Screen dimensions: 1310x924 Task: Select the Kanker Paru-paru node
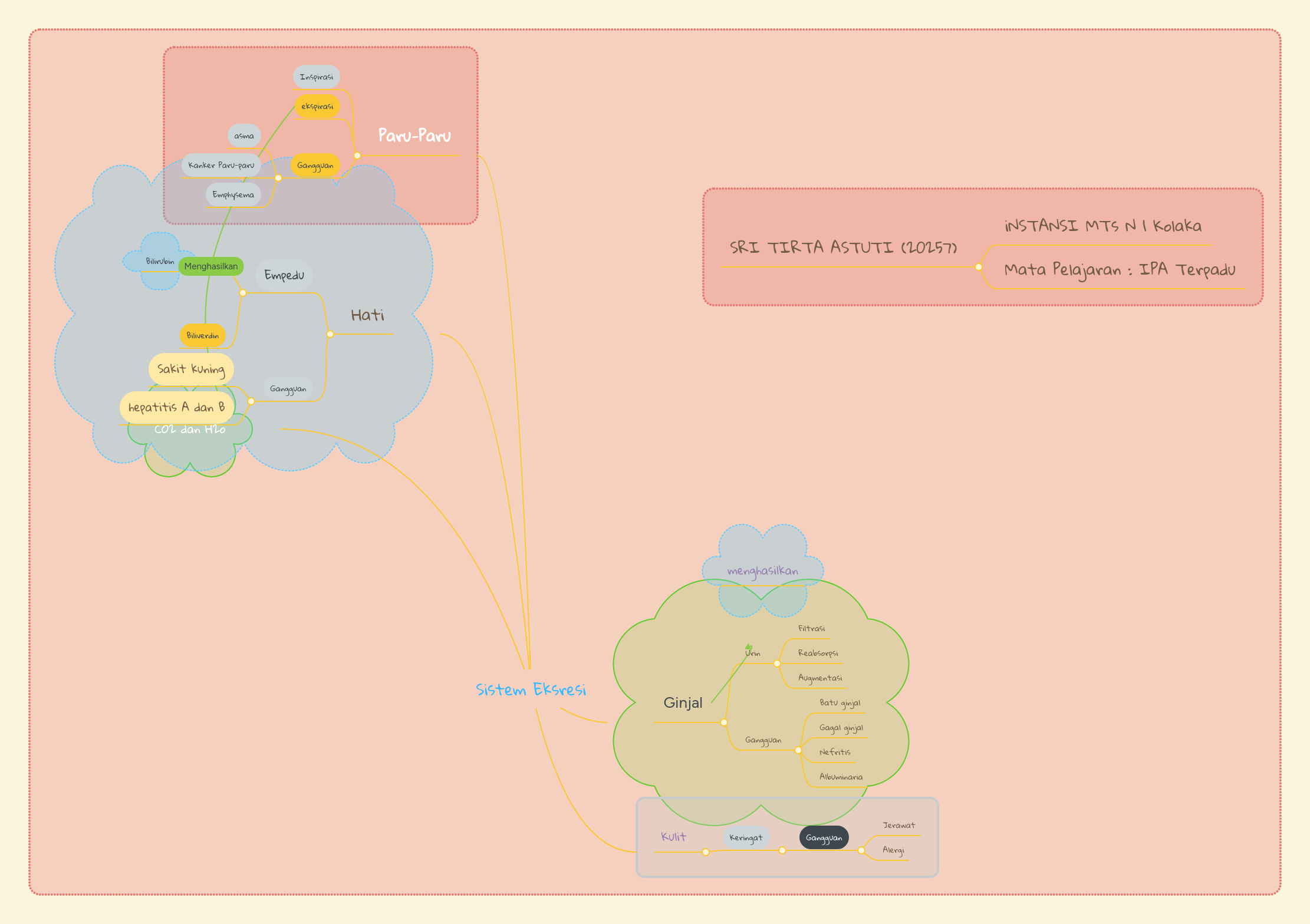tap(221, 166)
